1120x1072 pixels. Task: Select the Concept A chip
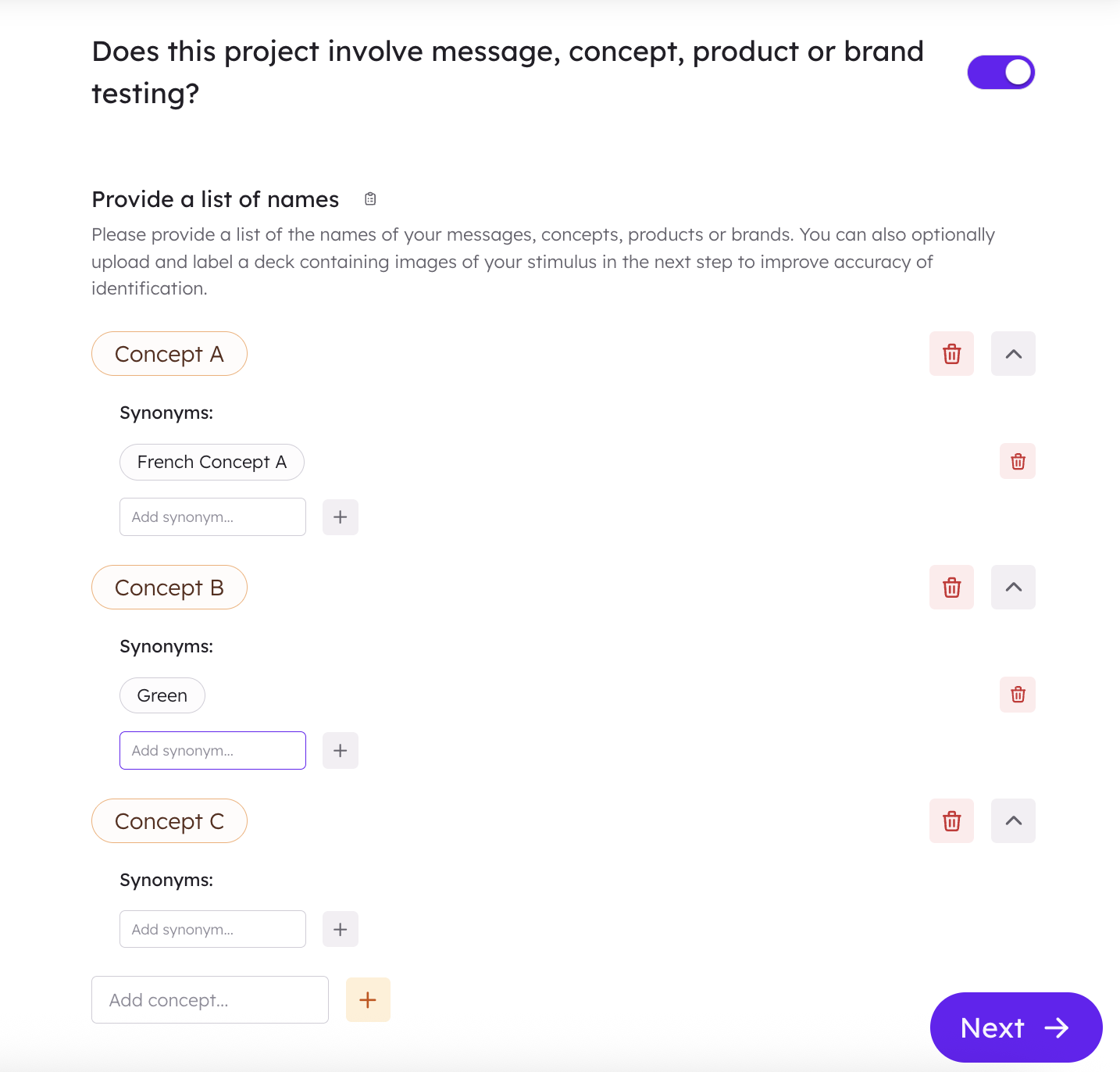click(169, 354)
